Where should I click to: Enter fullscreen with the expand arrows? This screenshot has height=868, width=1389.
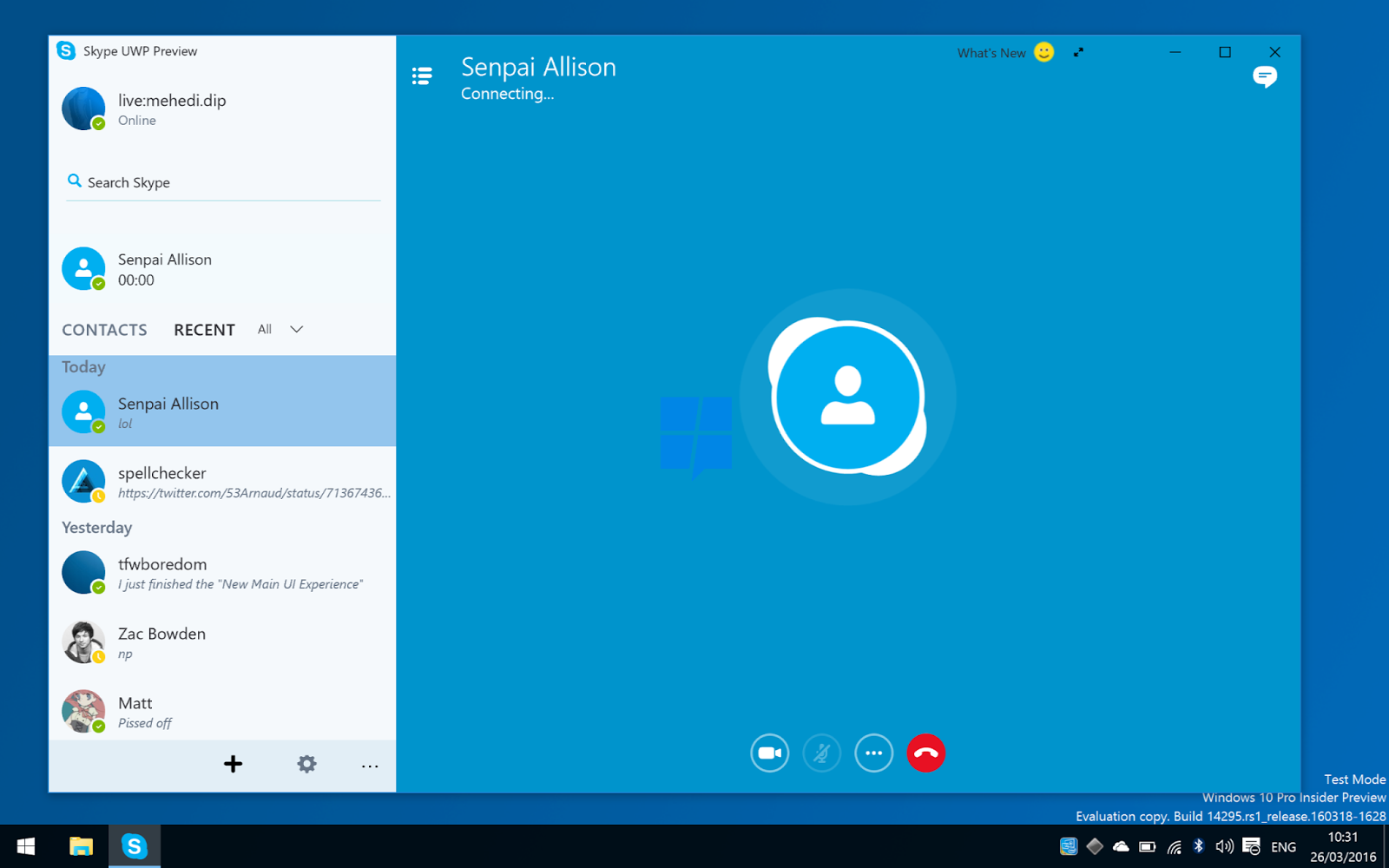click(x=1078, y=52)
